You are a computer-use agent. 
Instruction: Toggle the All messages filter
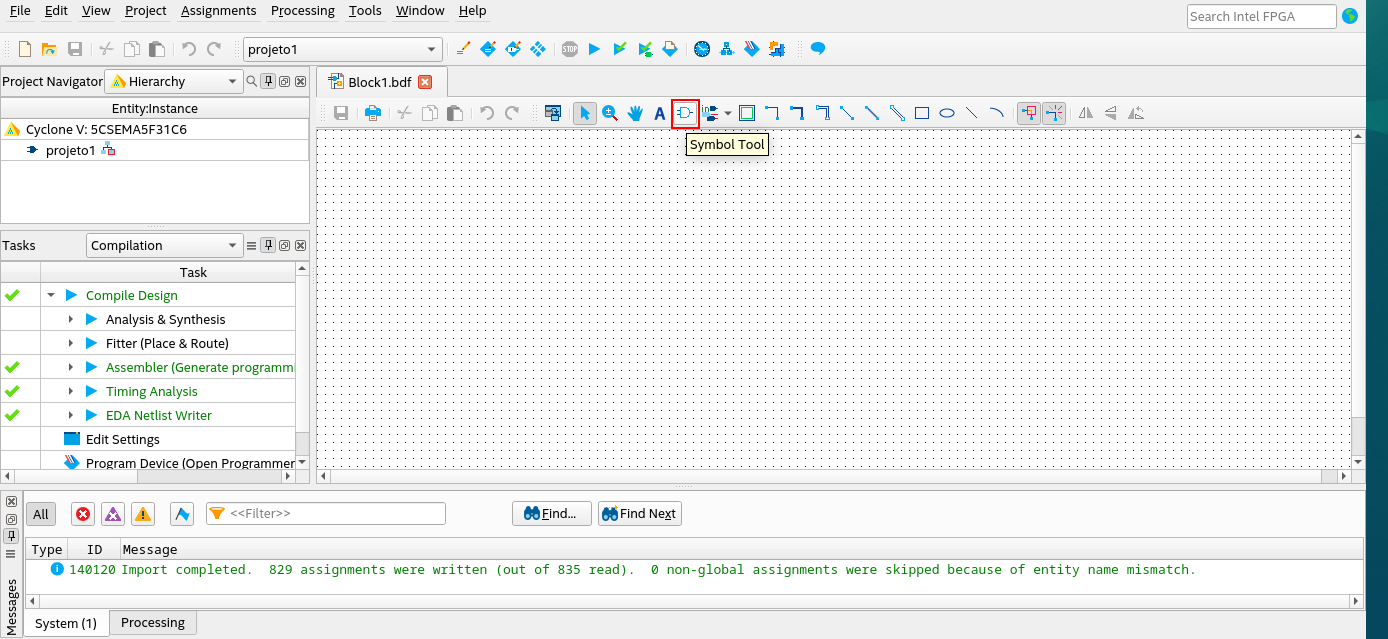tap(40, 514)
